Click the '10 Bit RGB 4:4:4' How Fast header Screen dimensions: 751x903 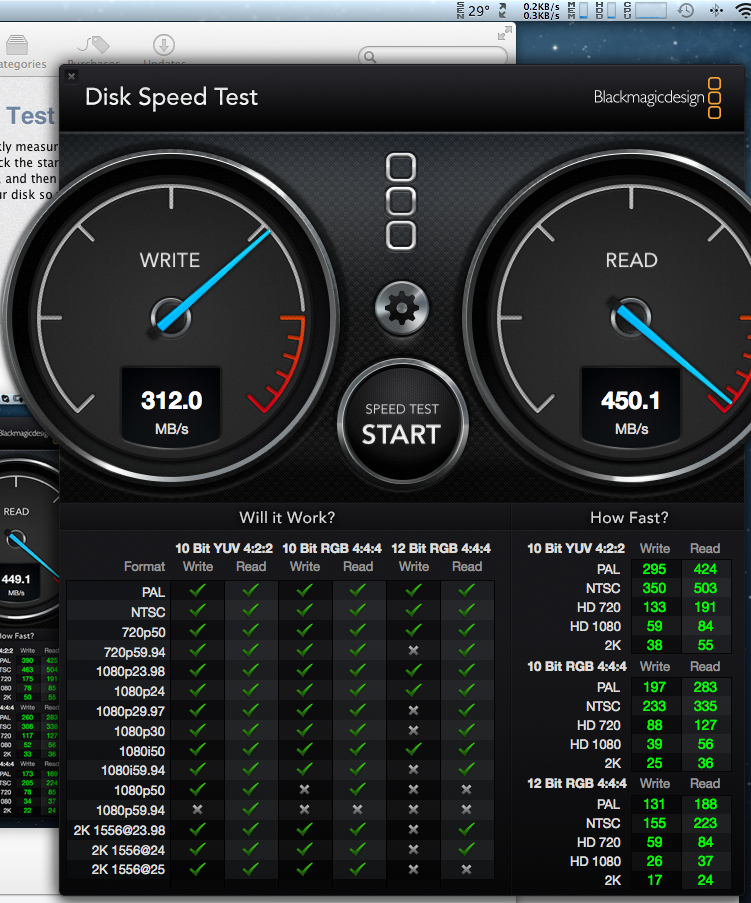click(x=576, y=666)
